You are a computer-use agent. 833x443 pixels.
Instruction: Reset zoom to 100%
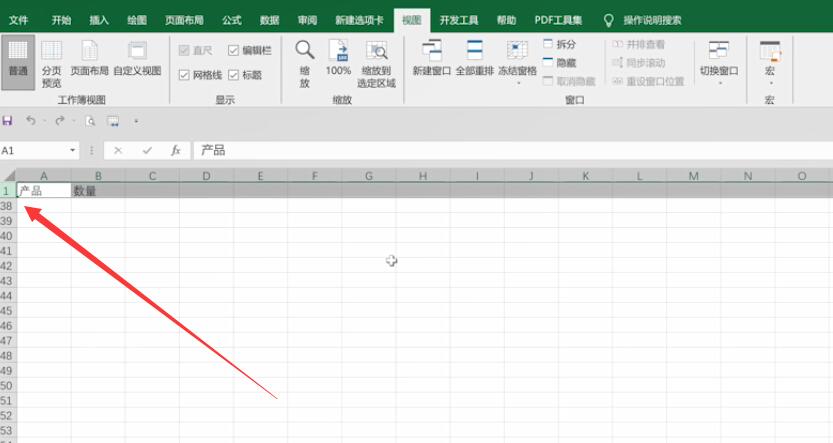point(338,58)
